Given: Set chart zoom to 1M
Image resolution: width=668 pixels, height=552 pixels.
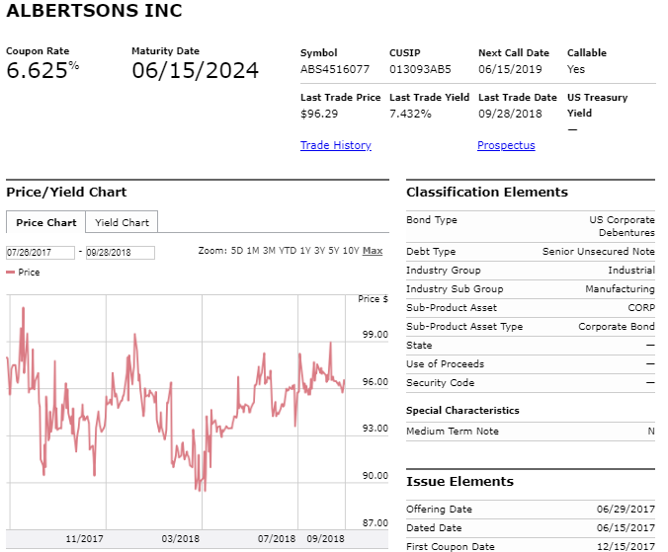Looking at the screenshot, I should pyautogui.click(x=253, y=250).
